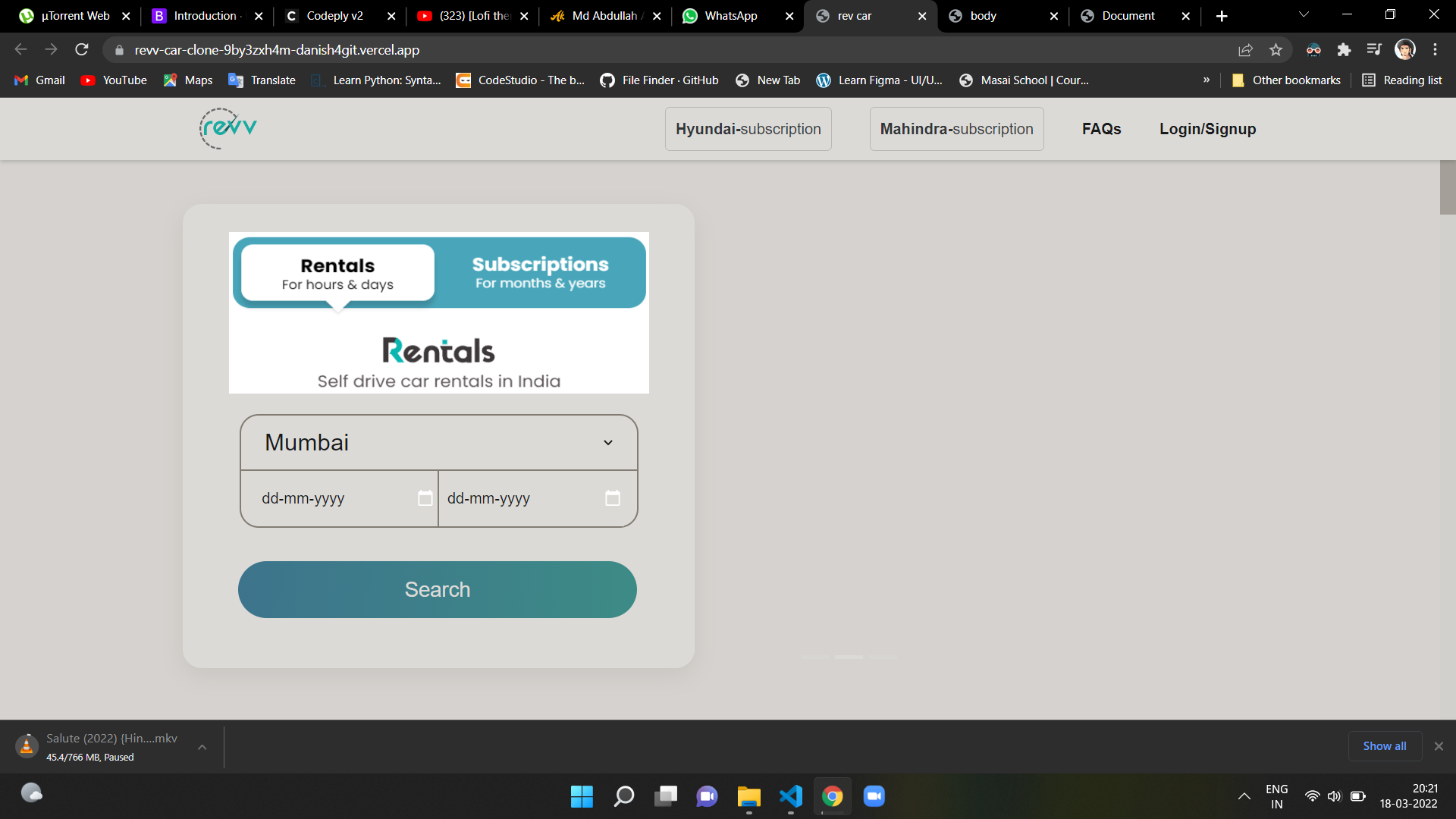The width and height of the screenshot is (1456, 819).
Task: Open a new browser tab
Action: (1221, 16)
